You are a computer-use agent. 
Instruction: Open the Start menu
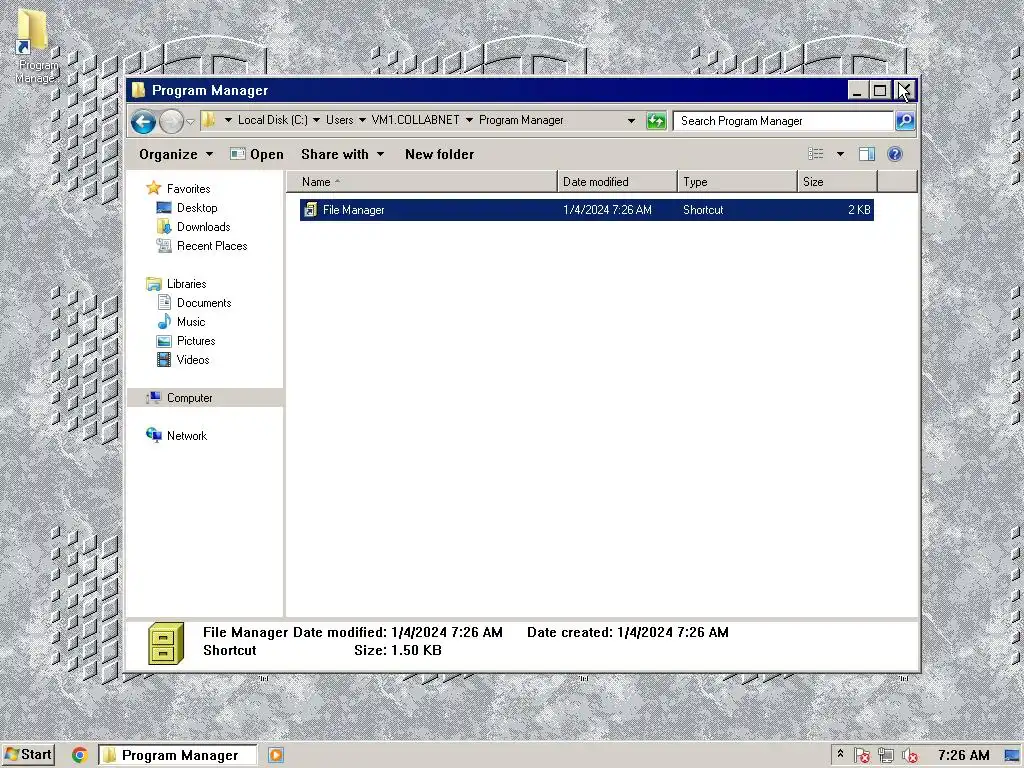(27, 755)
